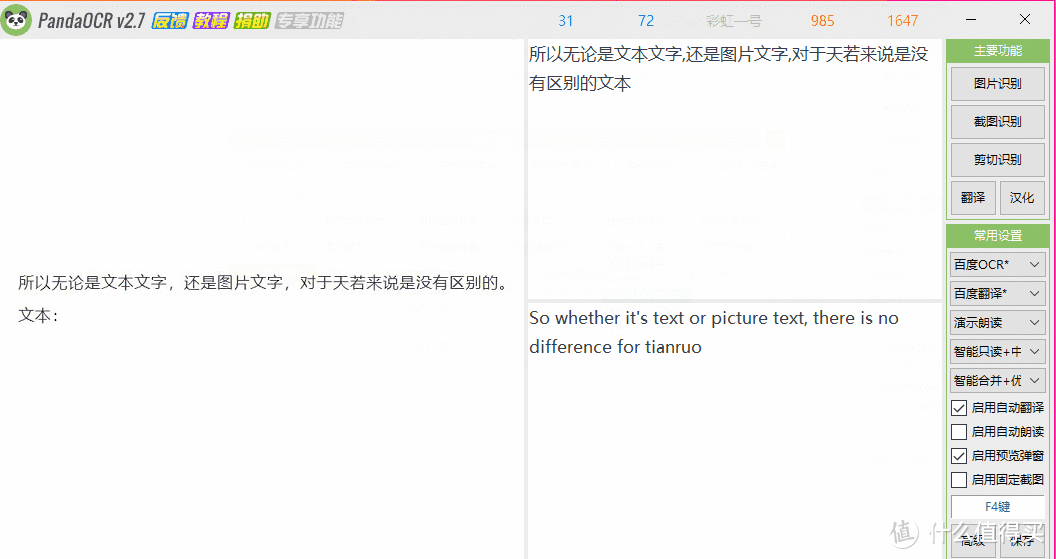Image resolution: width=1056 pixels, height=559 pixels.
Task: Start 截图识别 screenshot recognition
Action: pyautogui.click(x=997, y=121)
